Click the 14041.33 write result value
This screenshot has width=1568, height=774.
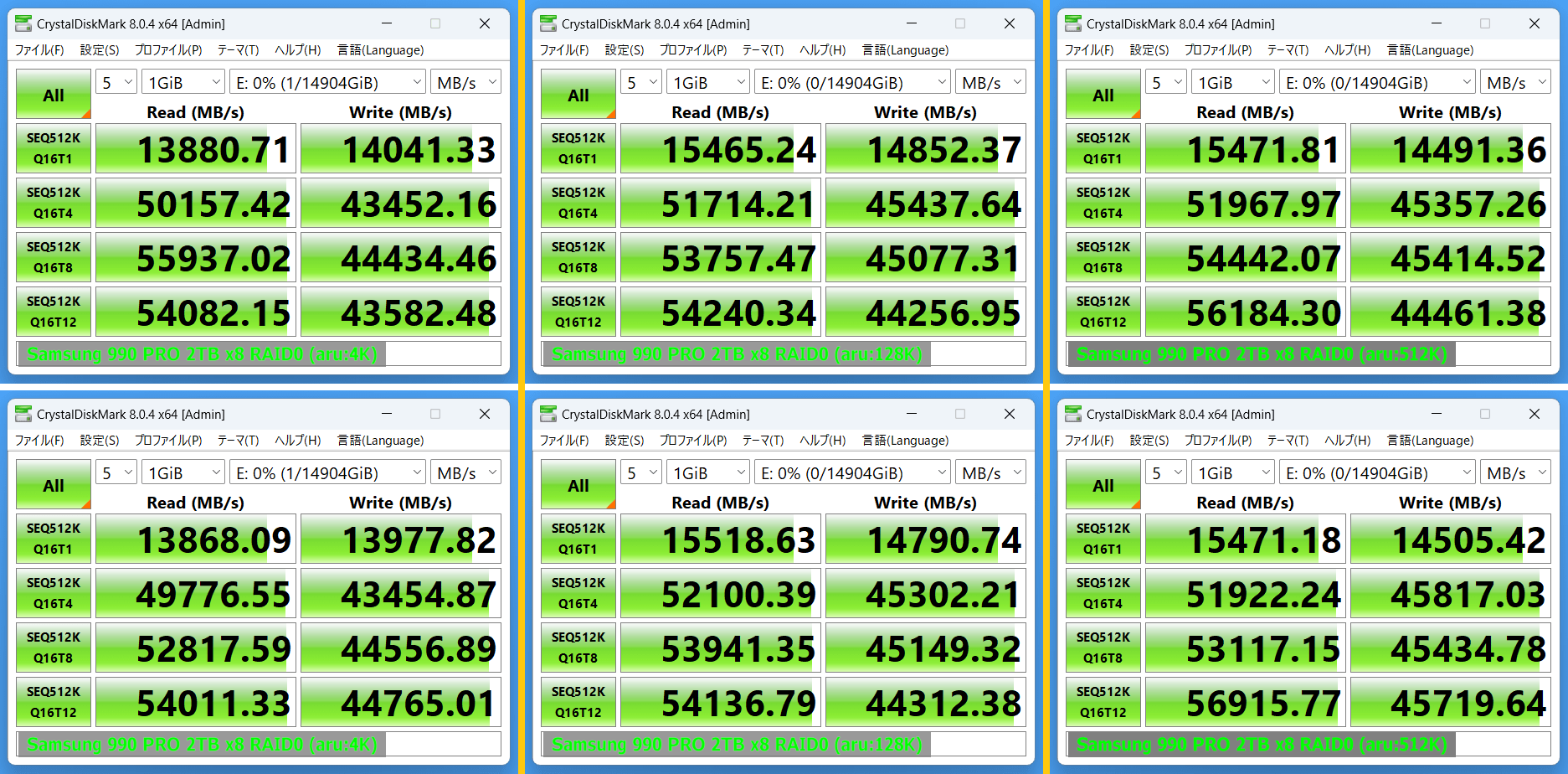(401, 148)
